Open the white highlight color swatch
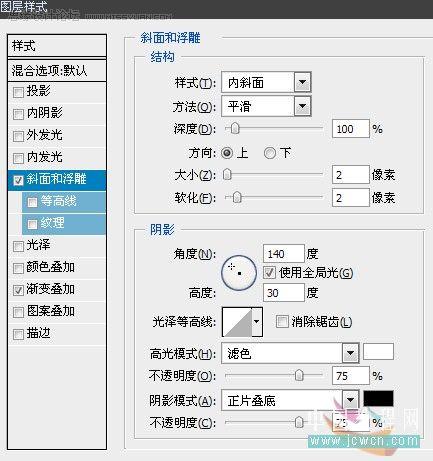 click(378, 352)
